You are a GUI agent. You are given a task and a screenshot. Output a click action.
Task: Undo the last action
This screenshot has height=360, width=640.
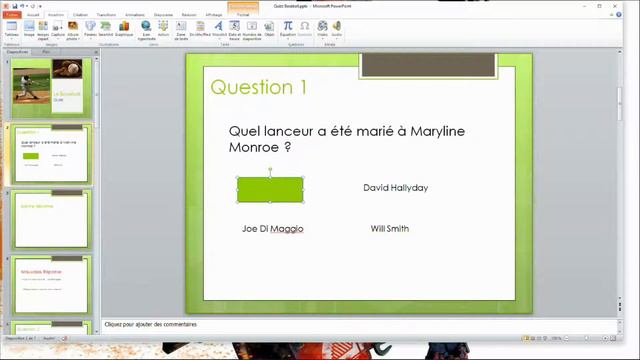point(22,6)
